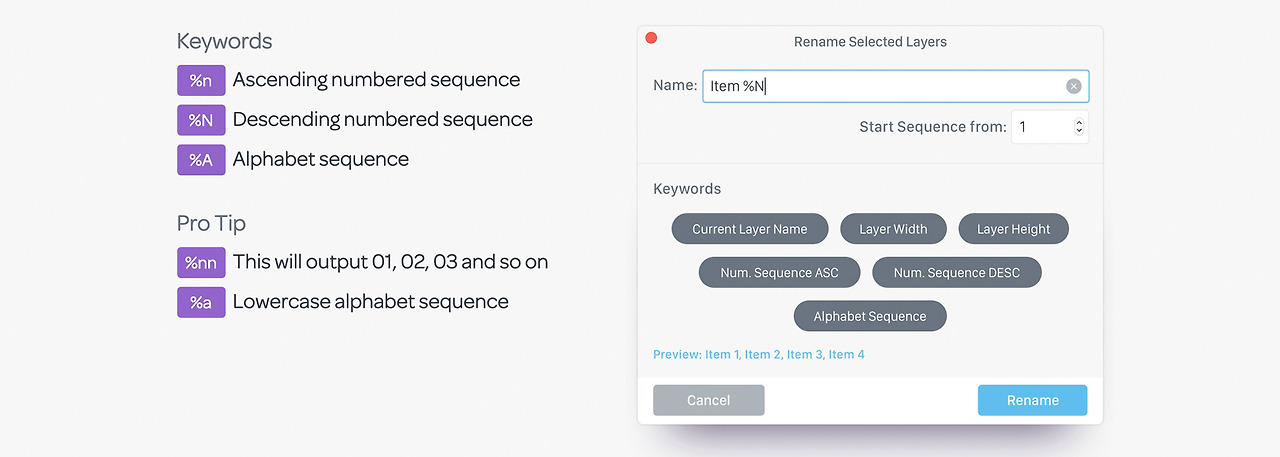Click the Start Sequence number field
1280x457 pixels.
[x=1040, y=127]
